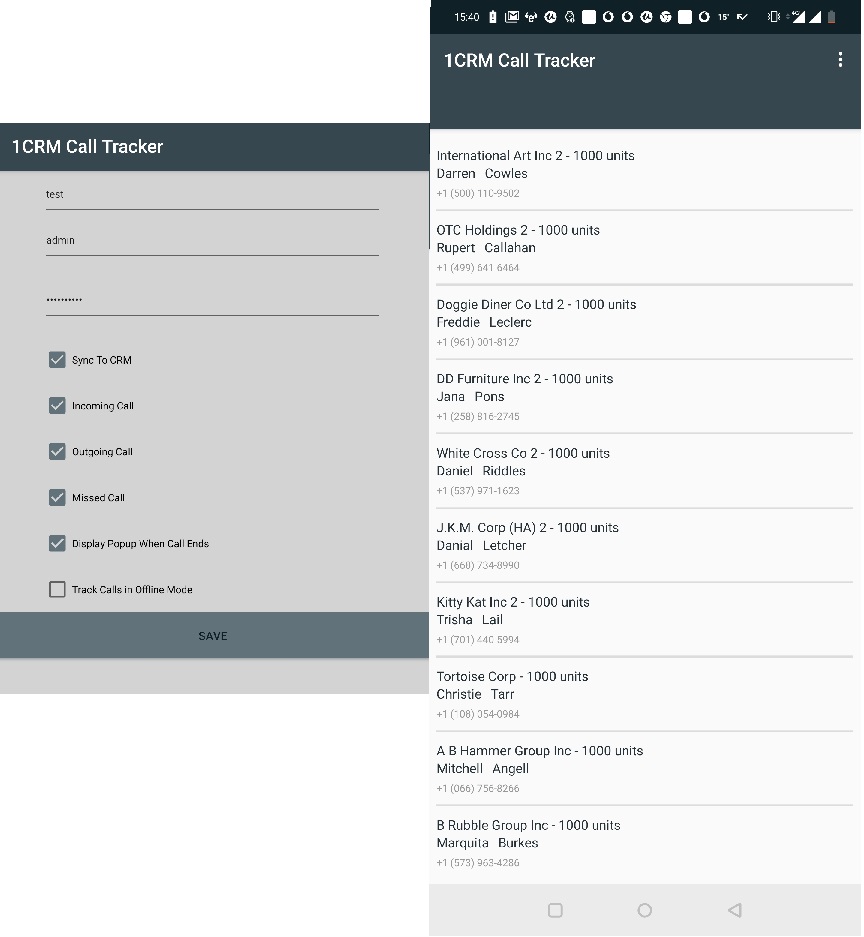This screenshot has height=937, width=864.
Task: Click the phone number under Trisha Lail
Action: click(477, 639)
